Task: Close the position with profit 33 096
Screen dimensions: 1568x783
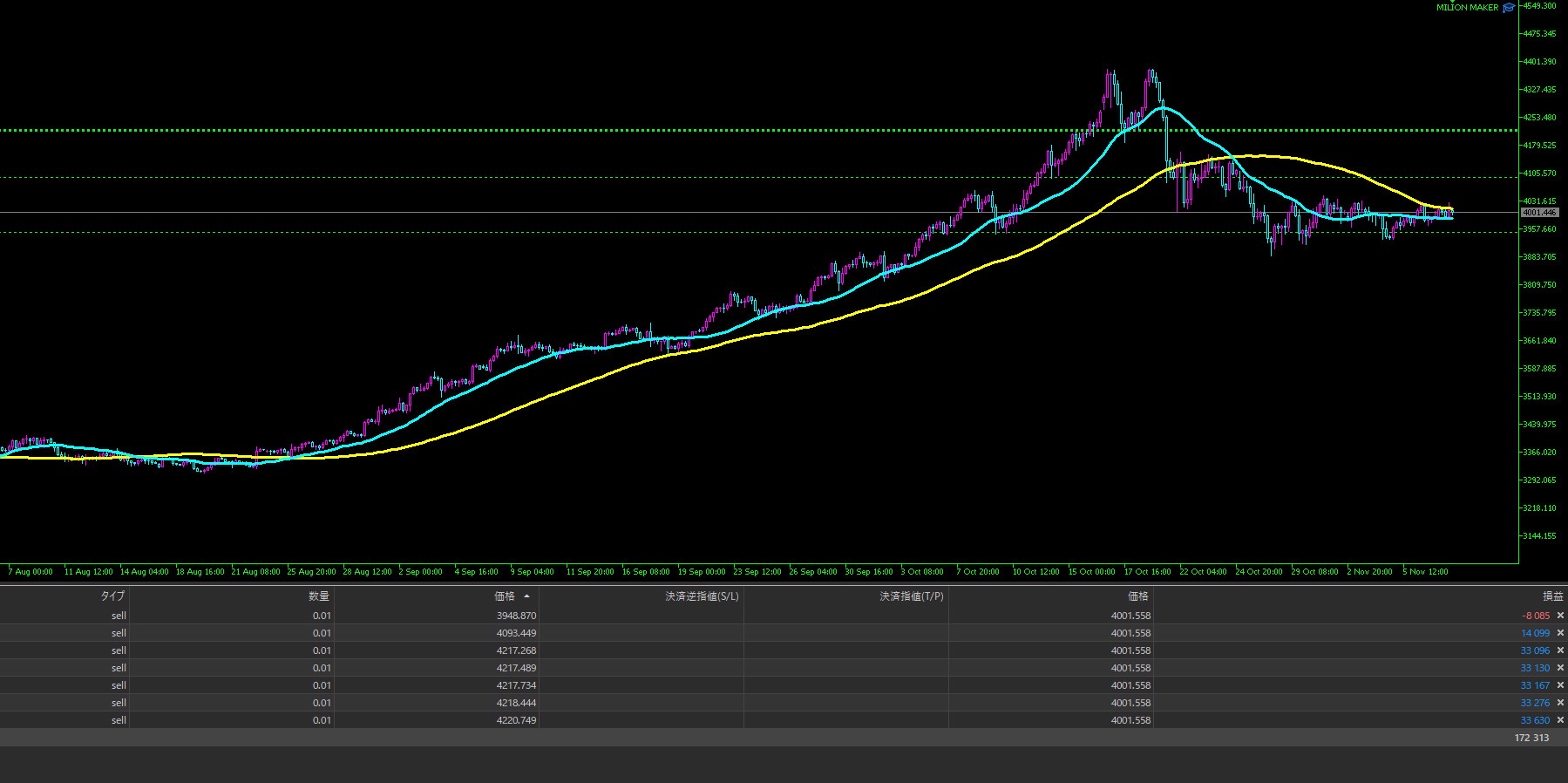Action: click(1560, 650)
